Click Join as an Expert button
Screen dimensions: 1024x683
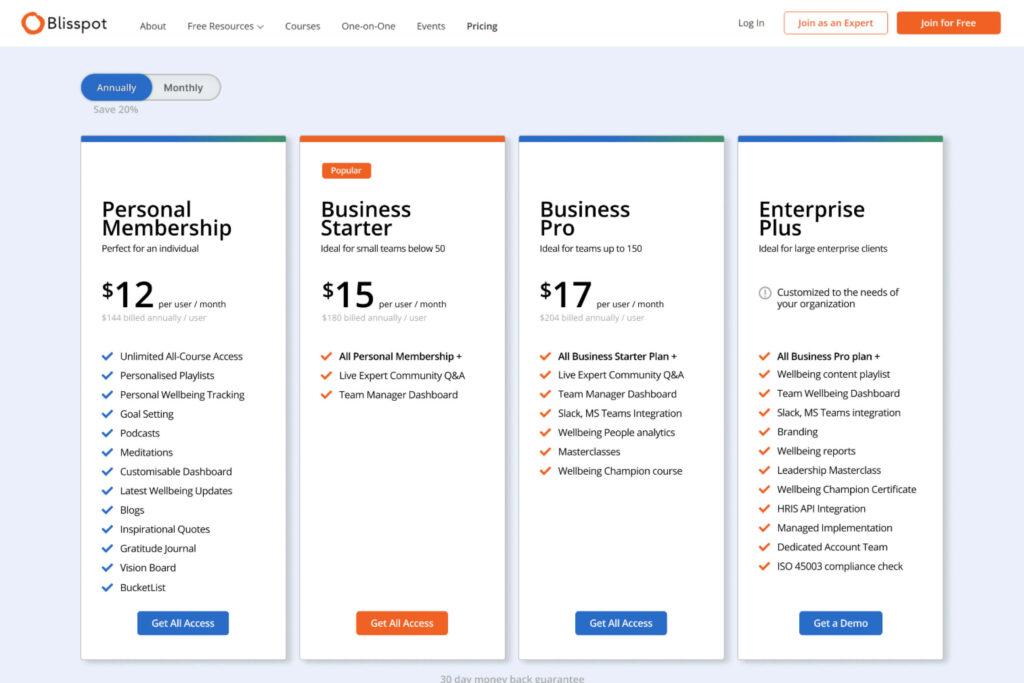(x=835, y=23)
